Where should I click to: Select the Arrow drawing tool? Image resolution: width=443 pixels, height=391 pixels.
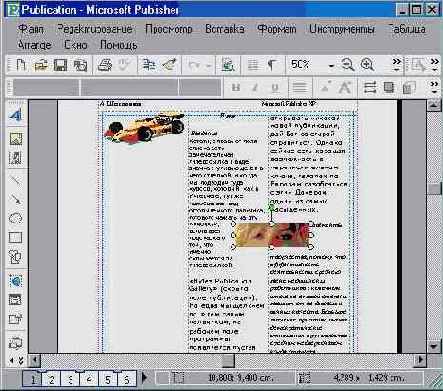[x=15, y=199]
